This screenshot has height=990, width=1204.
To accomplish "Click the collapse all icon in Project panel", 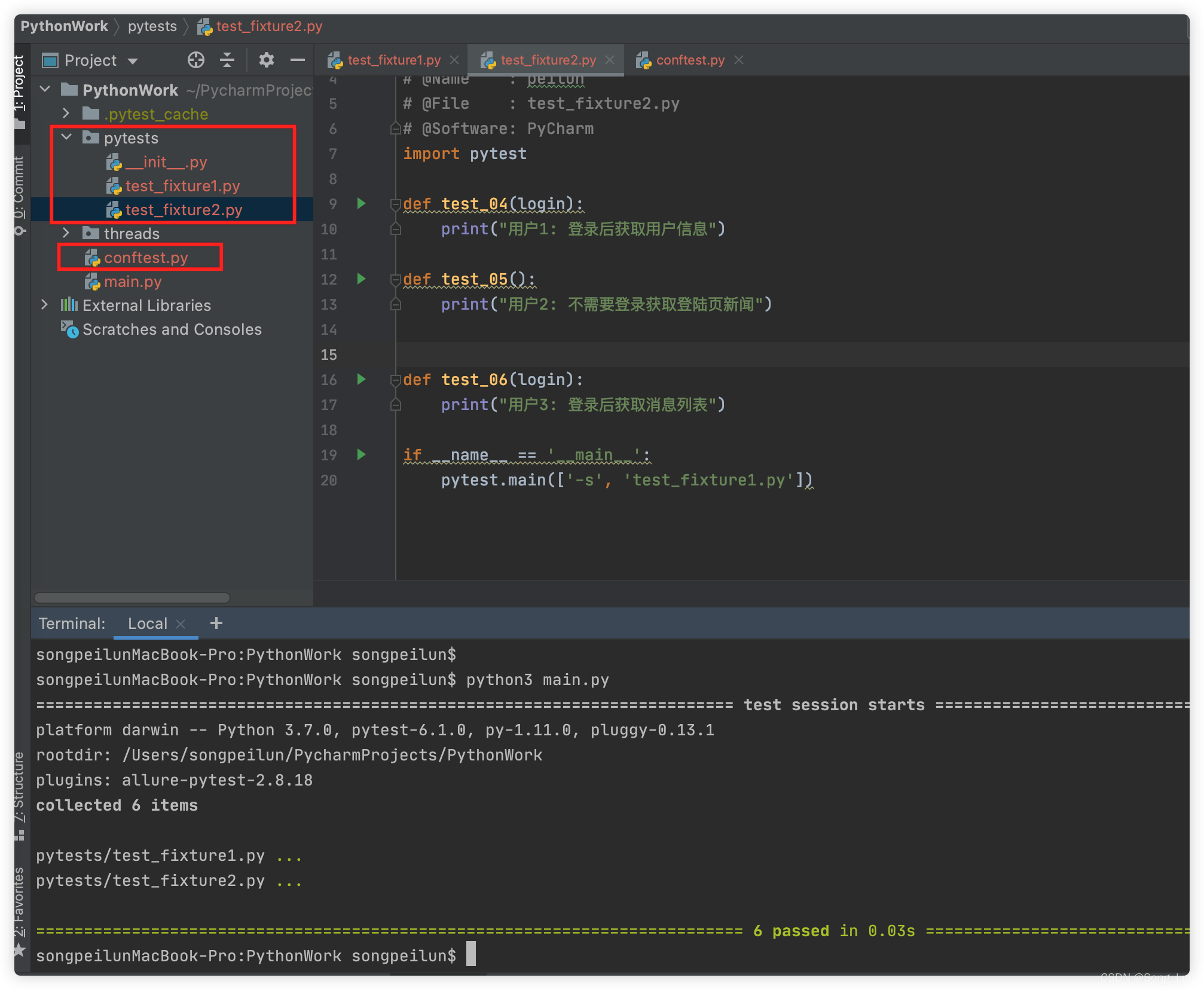I will click(x=227, y=60).
